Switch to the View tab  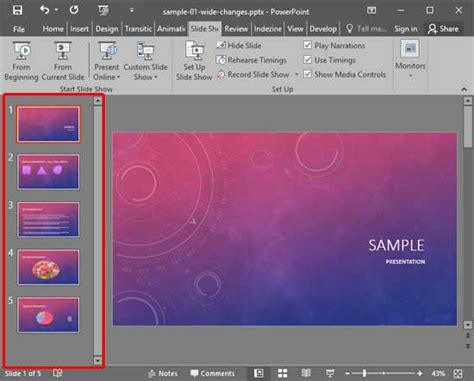(295, 29)
